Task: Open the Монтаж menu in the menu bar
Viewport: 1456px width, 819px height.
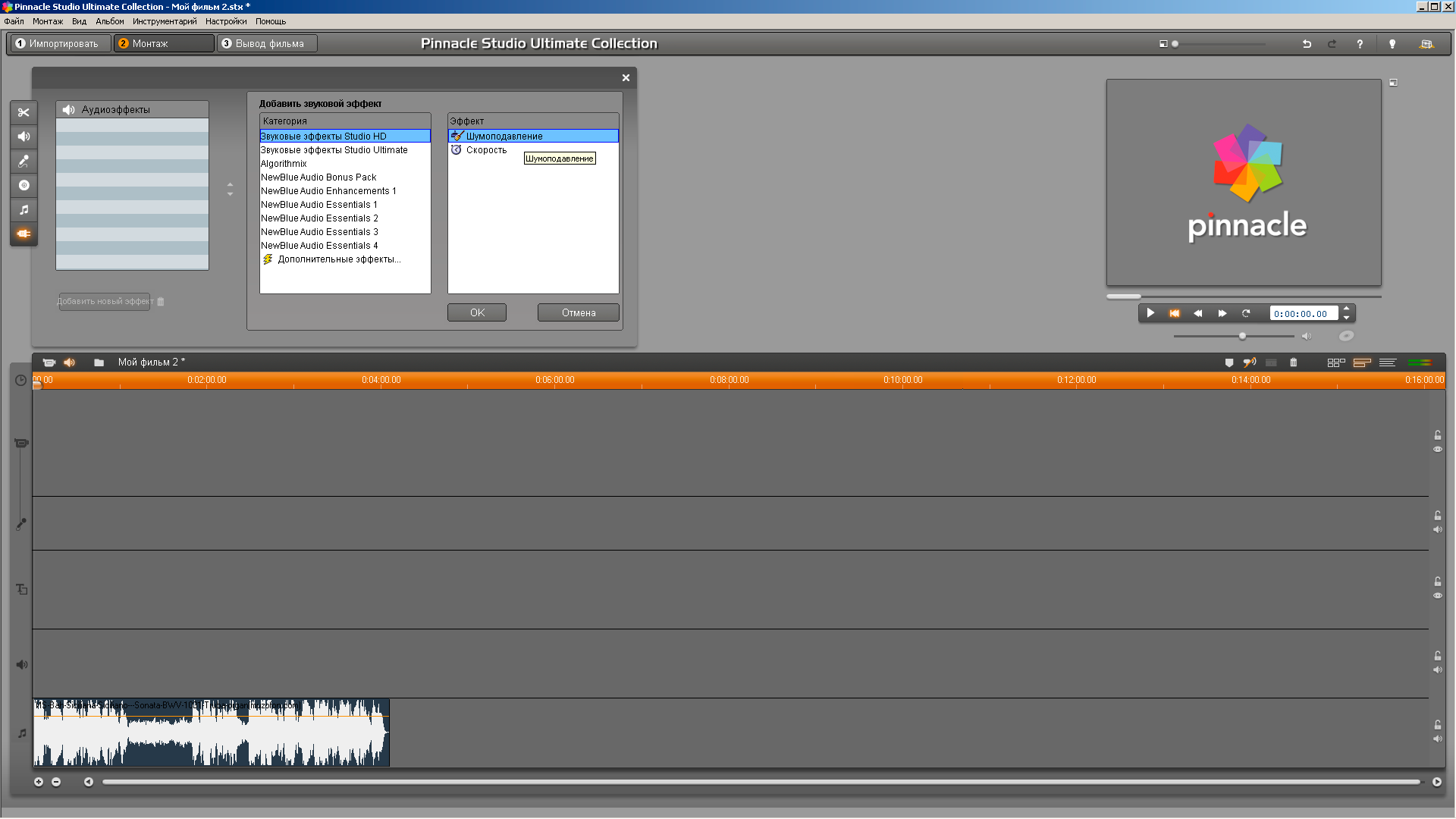Action: click(x=48, y=21)
